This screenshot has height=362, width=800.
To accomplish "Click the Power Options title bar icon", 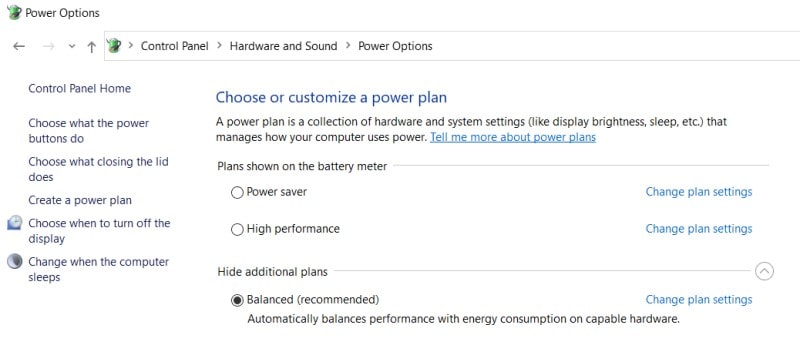I will click(14, 12).
